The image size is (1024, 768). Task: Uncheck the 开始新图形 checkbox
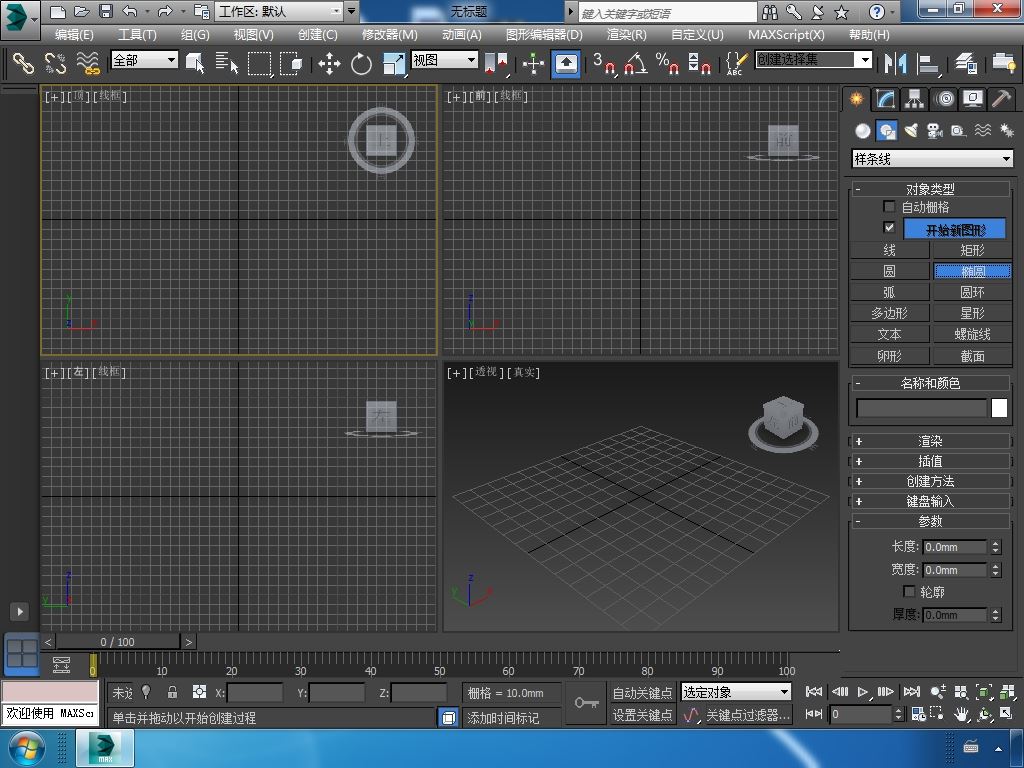889,227
